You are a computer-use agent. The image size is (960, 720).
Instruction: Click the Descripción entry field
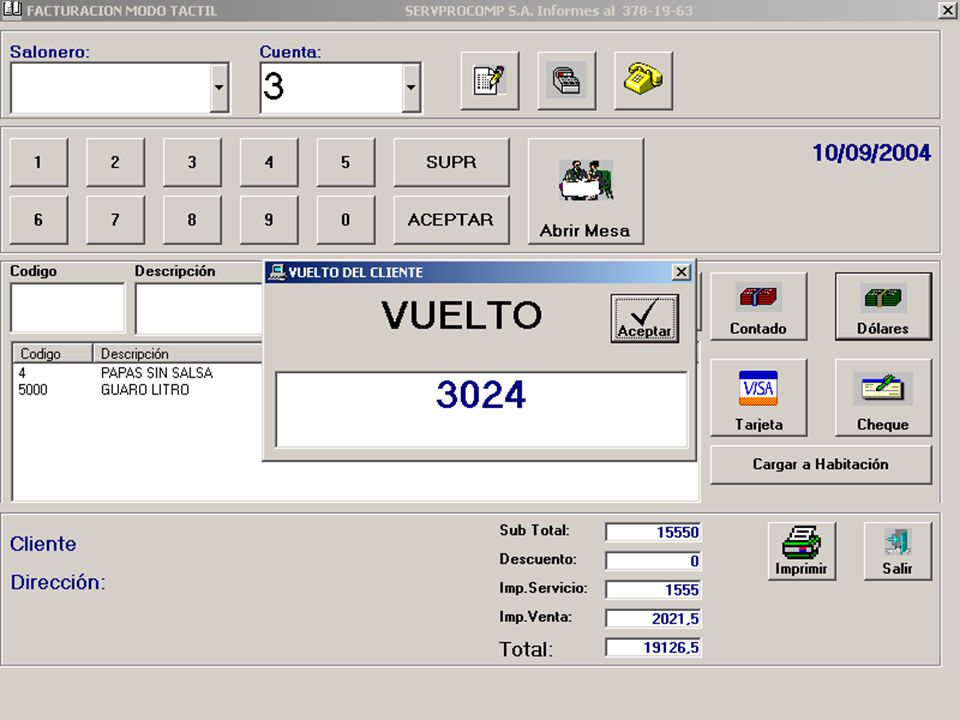199,308
